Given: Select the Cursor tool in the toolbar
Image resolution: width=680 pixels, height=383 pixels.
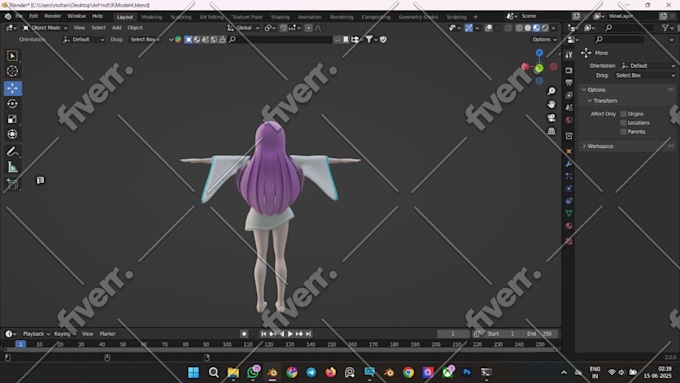Looking at the screenshot, I should [x=12, y=71].
